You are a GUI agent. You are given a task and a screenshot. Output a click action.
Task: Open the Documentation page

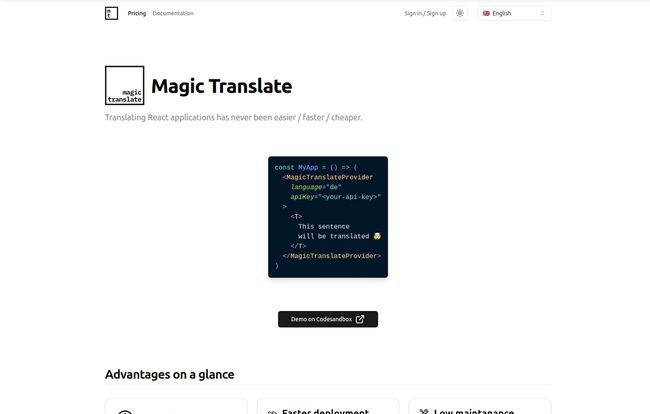click(x=173, y=13)
